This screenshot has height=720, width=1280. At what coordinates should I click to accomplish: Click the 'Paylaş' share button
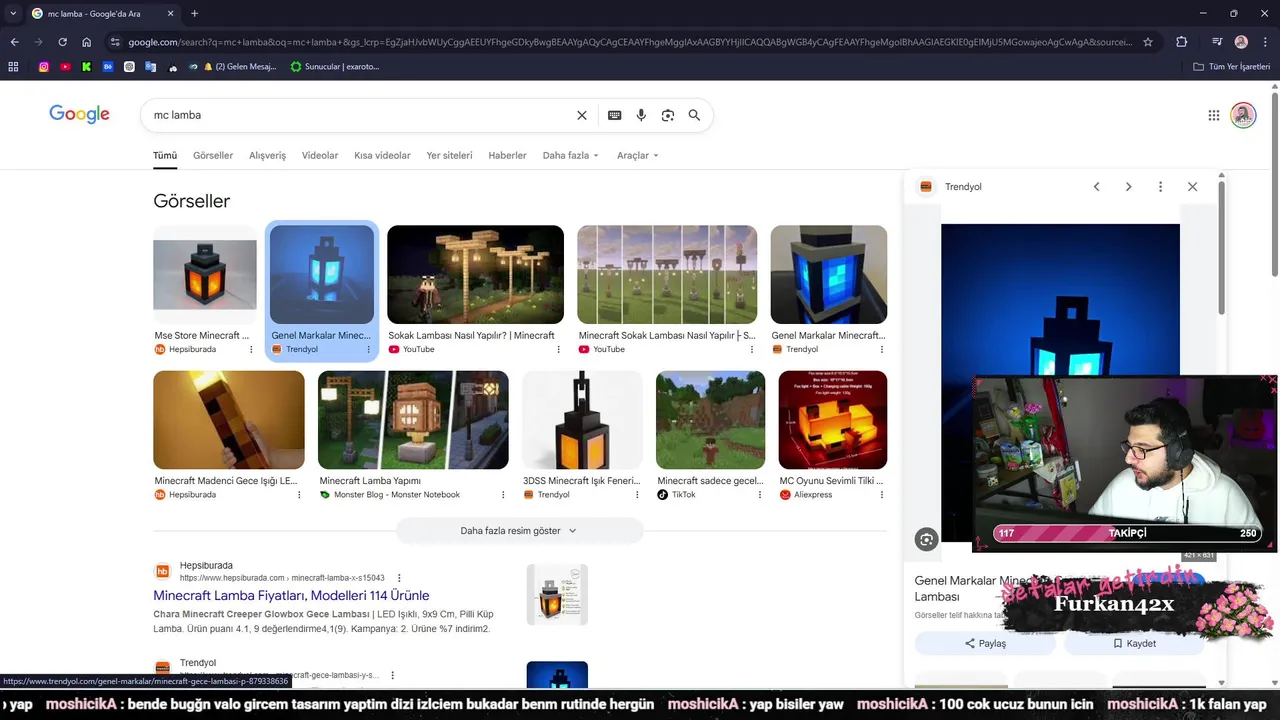point(985,643)
